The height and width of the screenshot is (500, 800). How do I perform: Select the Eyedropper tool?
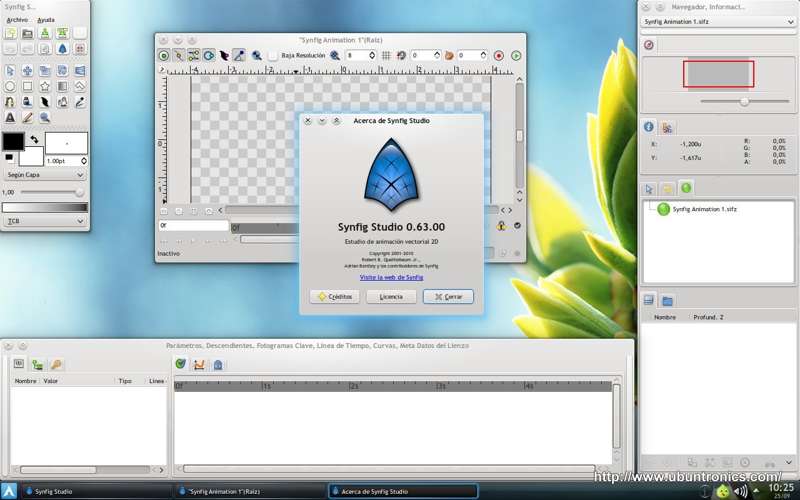(80, 102)
